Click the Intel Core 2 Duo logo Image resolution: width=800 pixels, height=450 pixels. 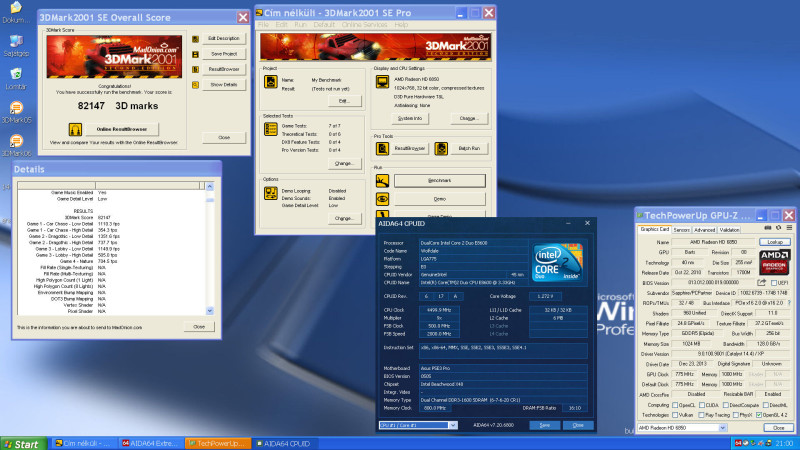tap(557, 263)
